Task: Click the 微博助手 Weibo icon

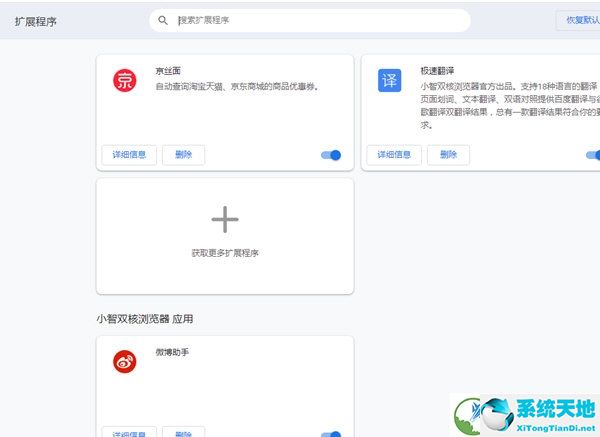Action: [124, 362]
